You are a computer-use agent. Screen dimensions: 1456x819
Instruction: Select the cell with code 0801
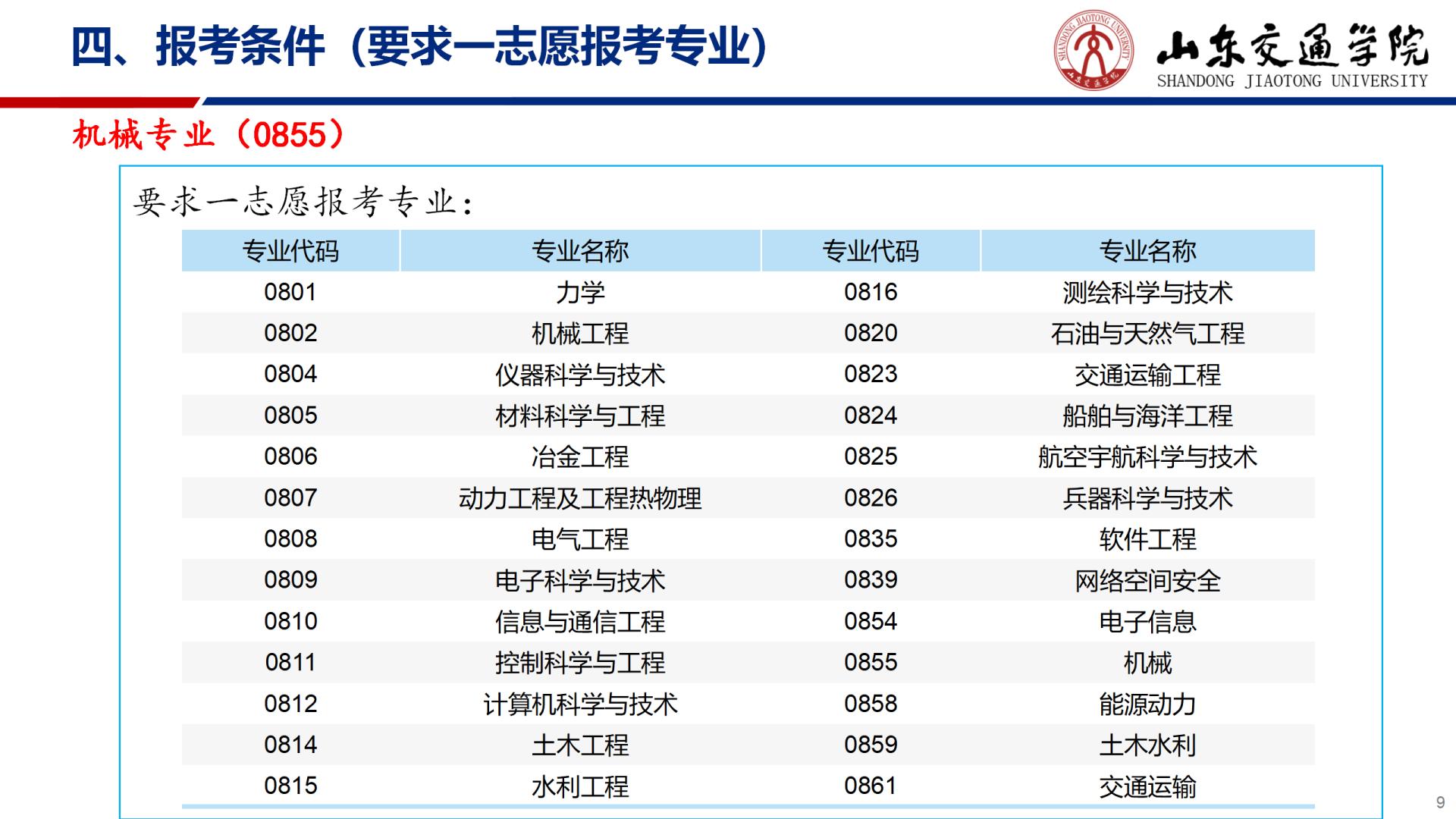pyautogui.click(x=290, y=292)
